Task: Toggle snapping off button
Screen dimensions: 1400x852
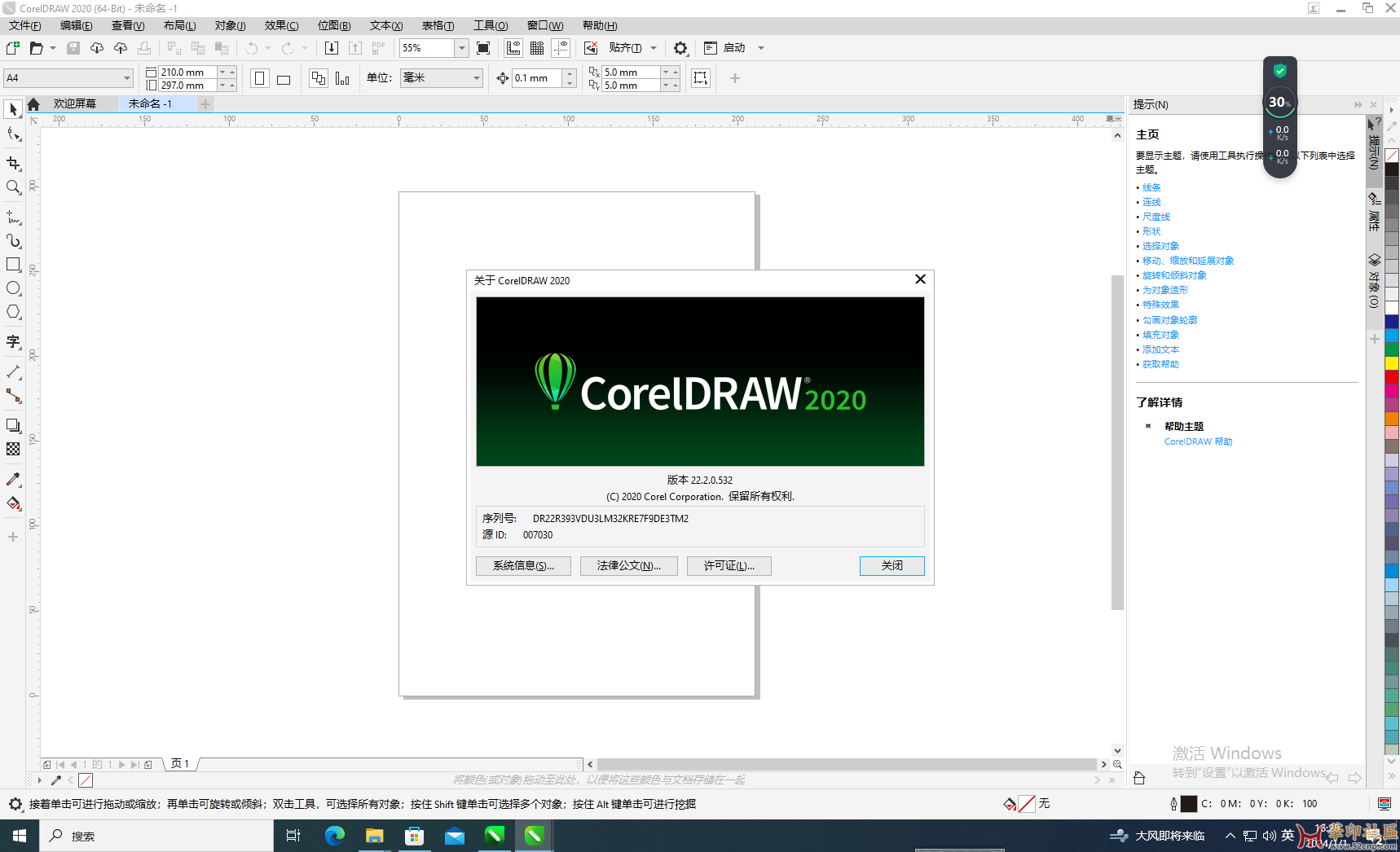Action: (591, 48)
